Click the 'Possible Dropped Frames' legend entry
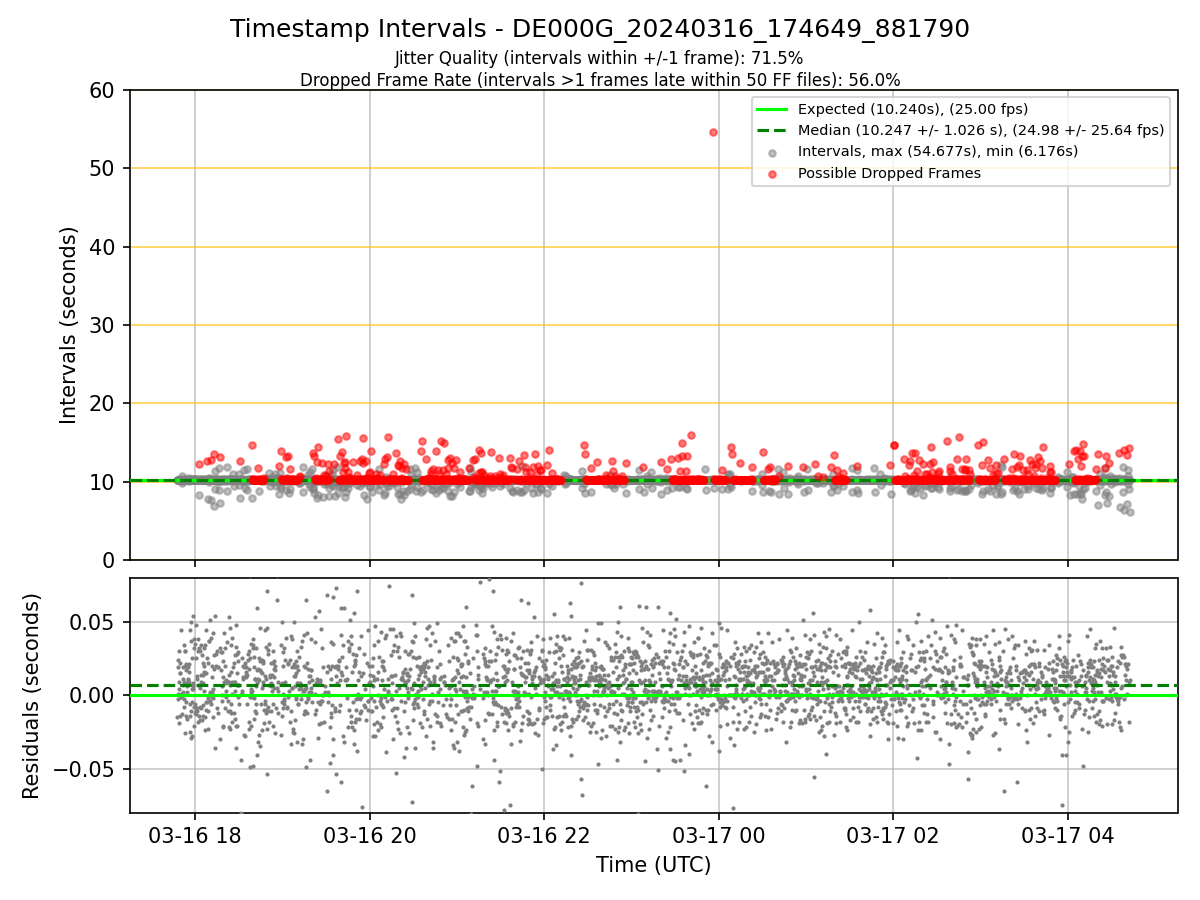This screenshot has width=1200, height=900. click(889, 173)
